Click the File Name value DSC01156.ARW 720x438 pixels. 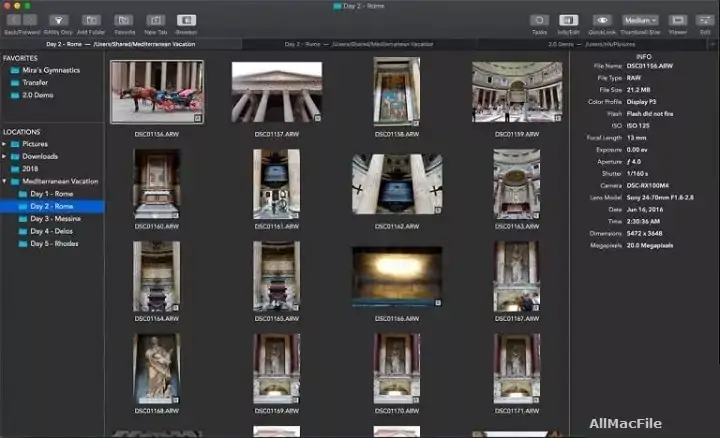click(650, 66)
